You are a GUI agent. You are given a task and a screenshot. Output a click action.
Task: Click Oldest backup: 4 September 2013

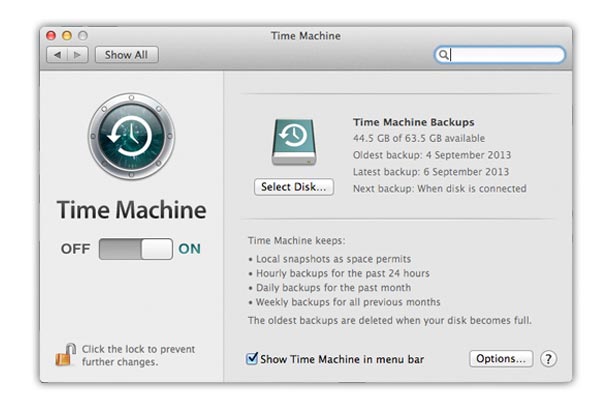(432, 155)
